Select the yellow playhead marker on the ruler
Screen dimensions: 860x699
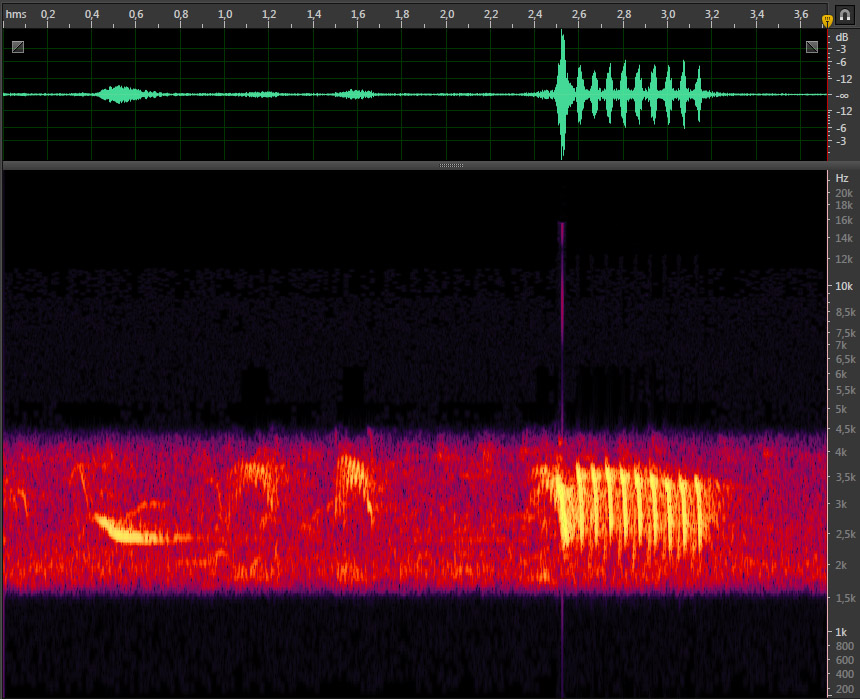click(827, 21)
